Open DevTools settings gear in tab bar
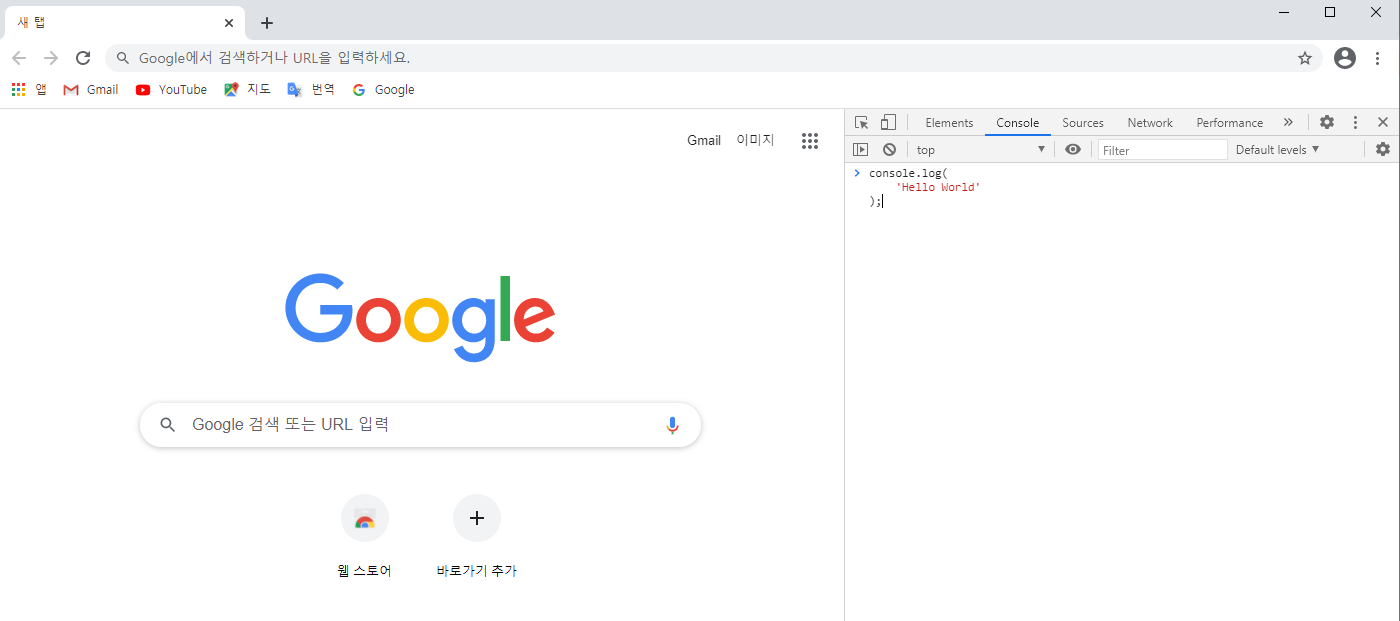 [x=1327, y=123]
